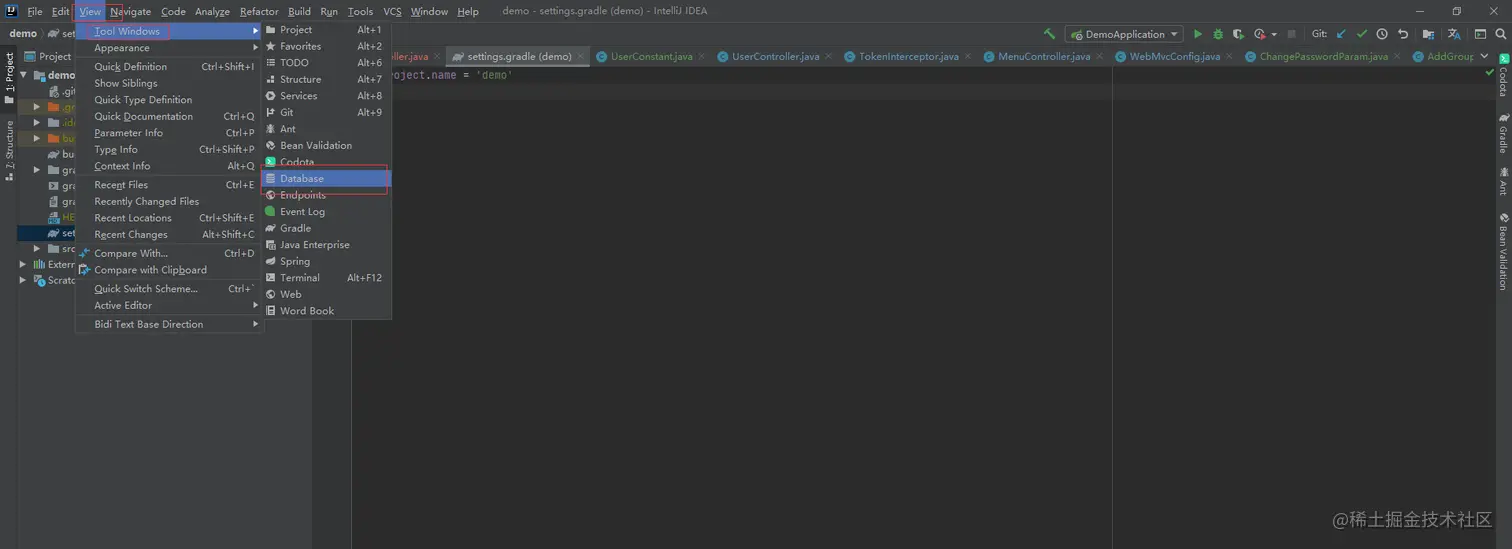Expand External Libraries node arrow
Viewport: 1512px width, 549px height.
click(23, 265)
